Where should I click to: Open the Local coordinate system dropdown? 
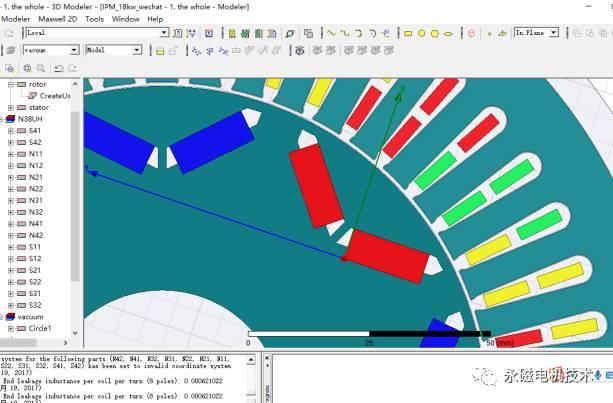click(x=164, y=33)
